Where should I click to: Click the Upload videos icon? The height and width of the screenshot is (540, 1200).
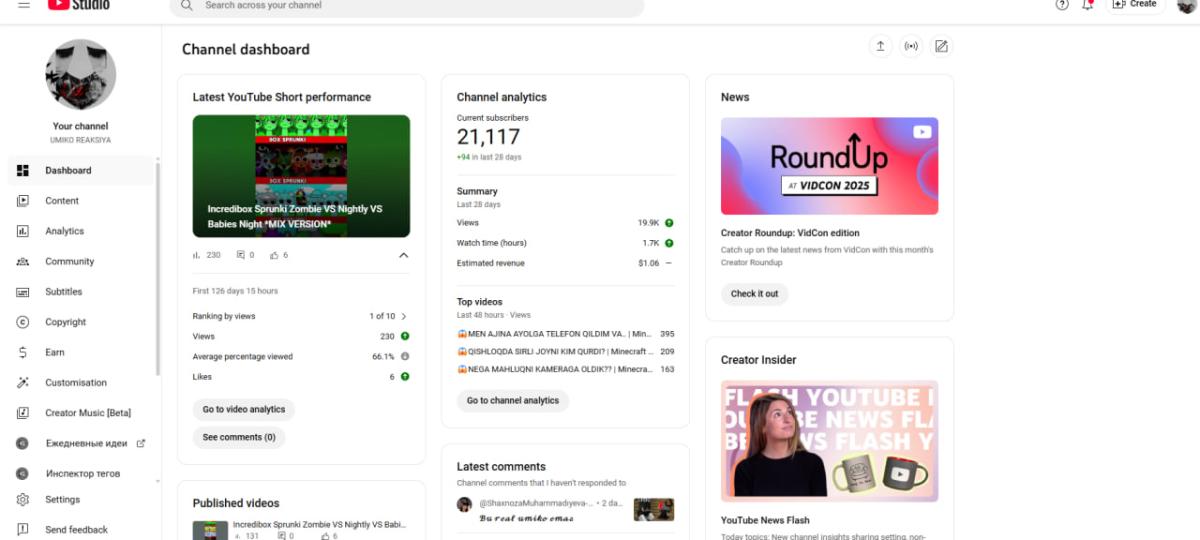point(880,46)
